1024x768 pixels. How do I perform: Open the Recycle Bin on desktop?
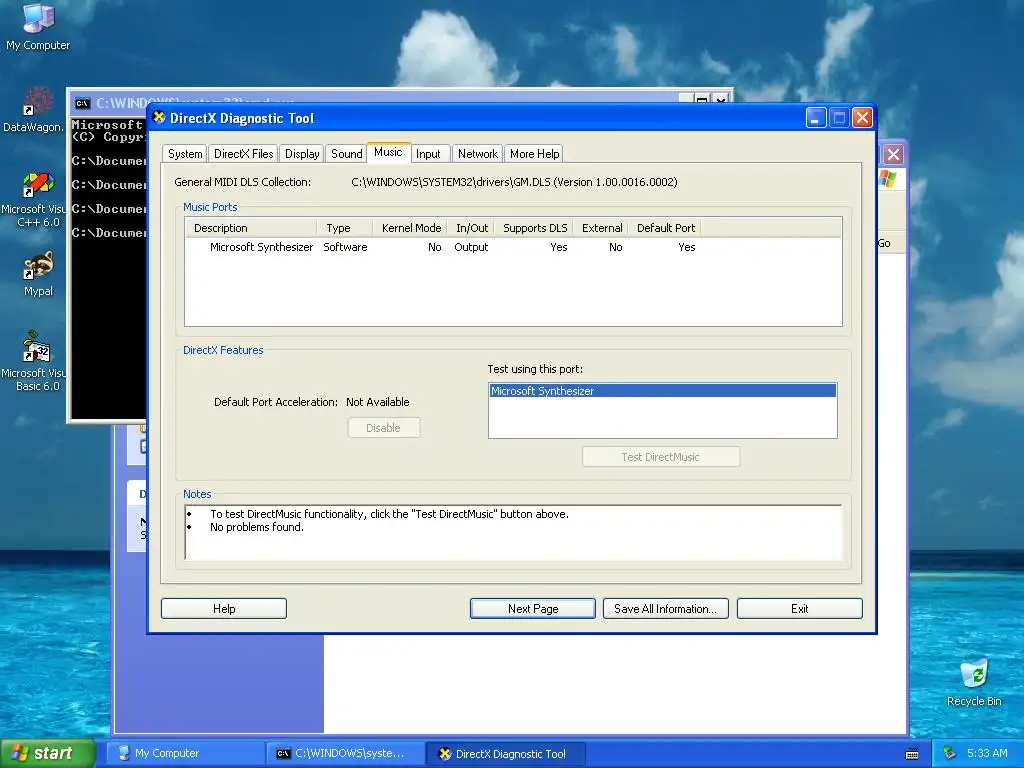tap(974, 682)
